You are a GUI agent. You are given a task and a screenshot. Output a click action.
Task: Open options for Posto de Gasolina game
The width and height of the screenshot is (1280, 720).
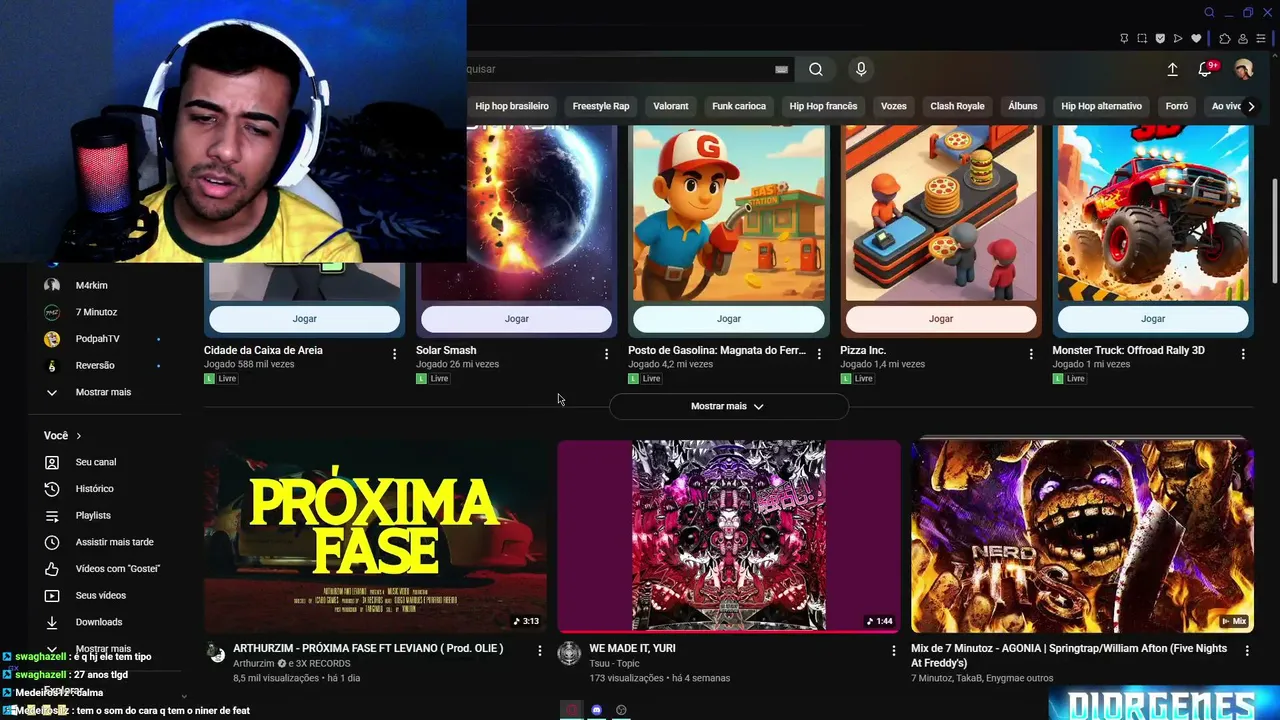(x=819, y=354)
